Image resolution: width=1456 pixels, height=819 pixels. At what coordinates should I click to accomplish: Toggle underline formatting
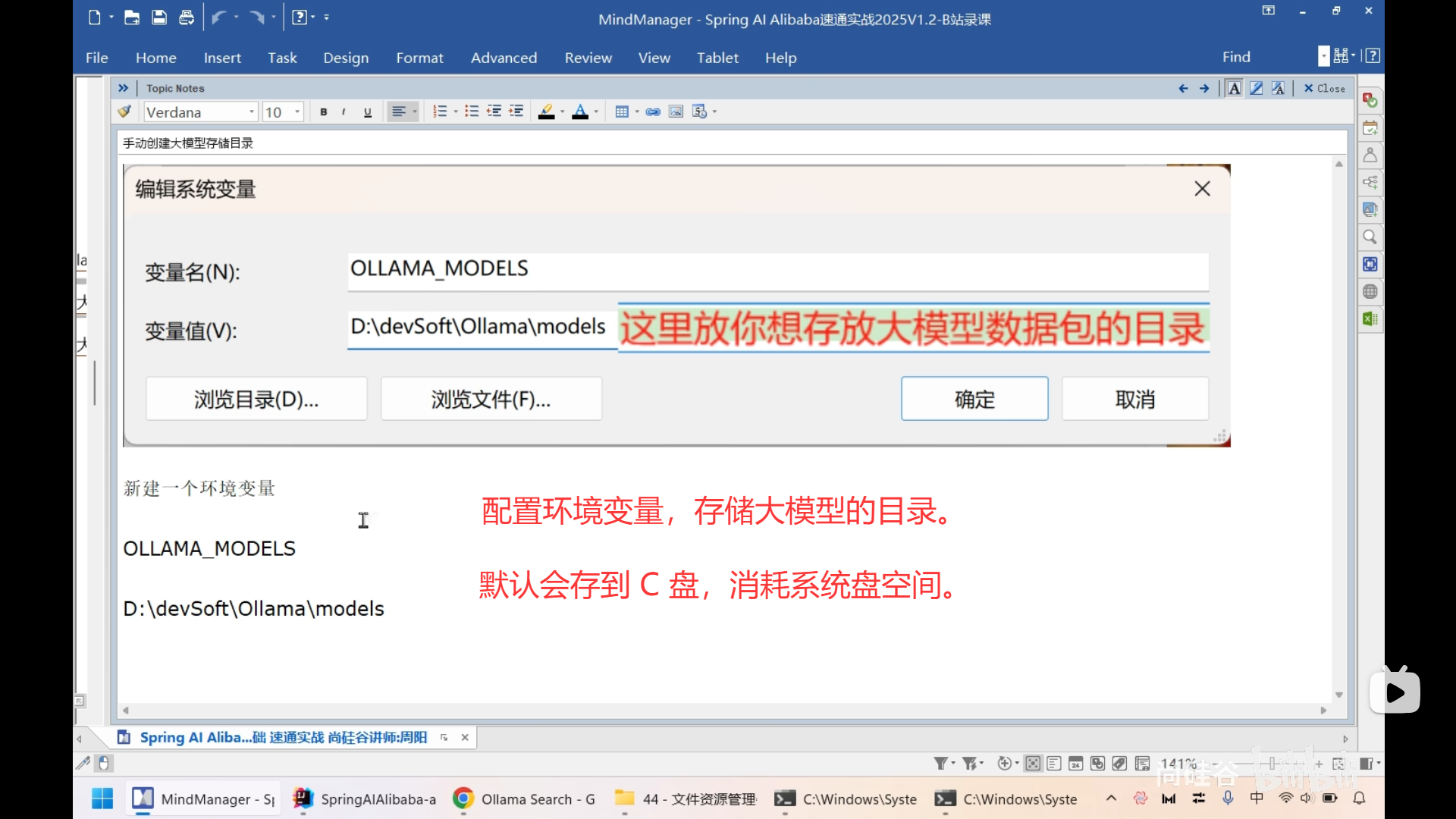pyautogui.click(x=367, y=111)
